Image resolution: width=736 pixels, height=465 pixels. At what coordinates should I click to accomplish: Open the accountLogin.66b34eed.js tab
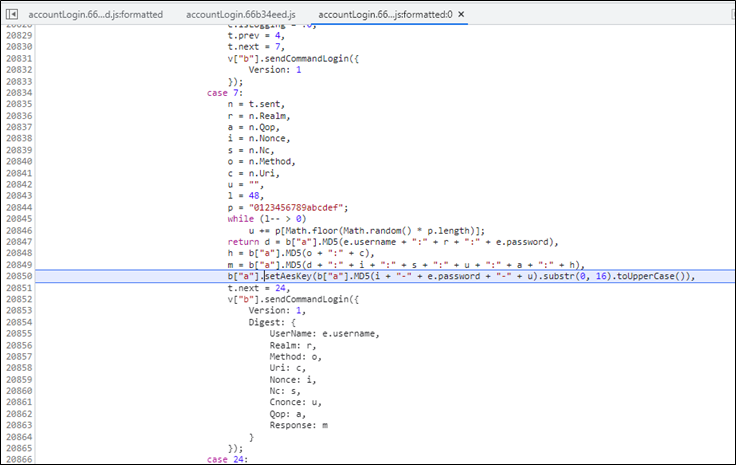point(241,15)
